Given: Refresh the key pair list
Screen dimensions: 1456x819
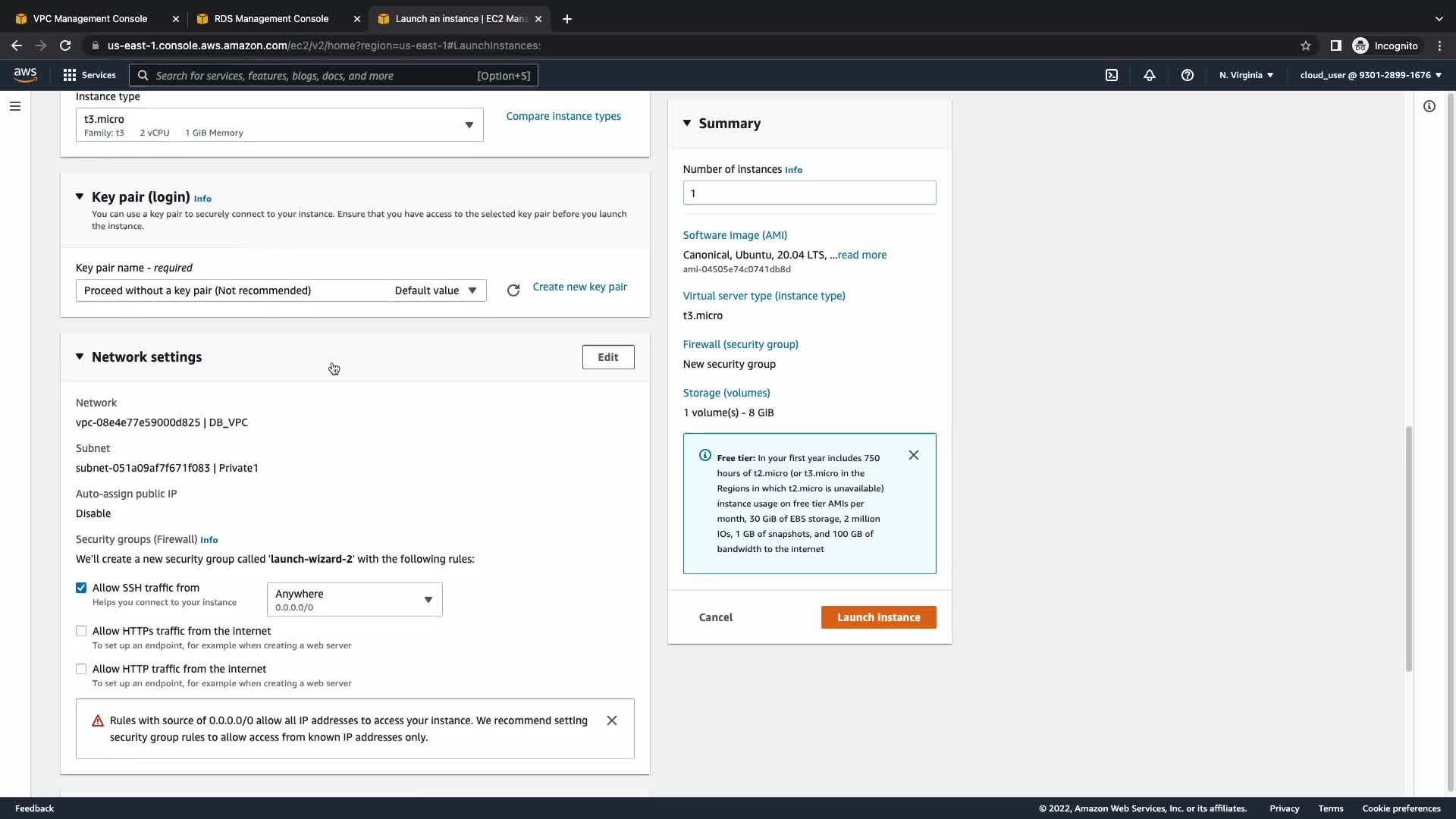Looking at the screenshot, I should (x=513, y=290).
